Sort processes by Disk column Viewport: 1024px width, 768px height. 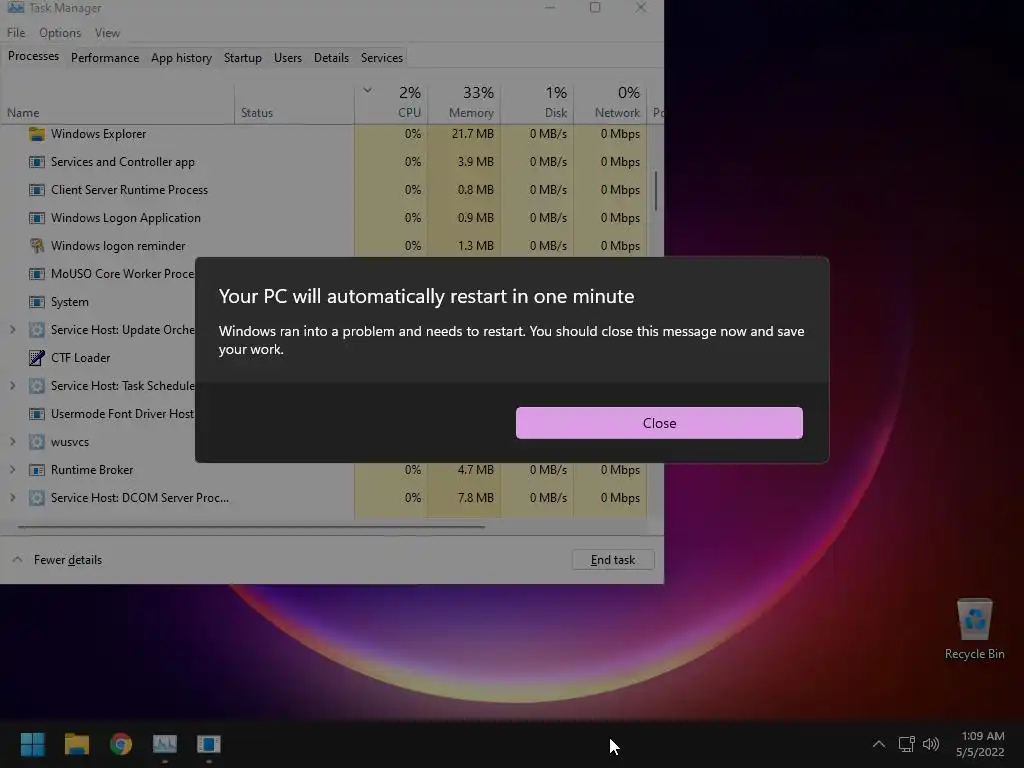(537, 104)
